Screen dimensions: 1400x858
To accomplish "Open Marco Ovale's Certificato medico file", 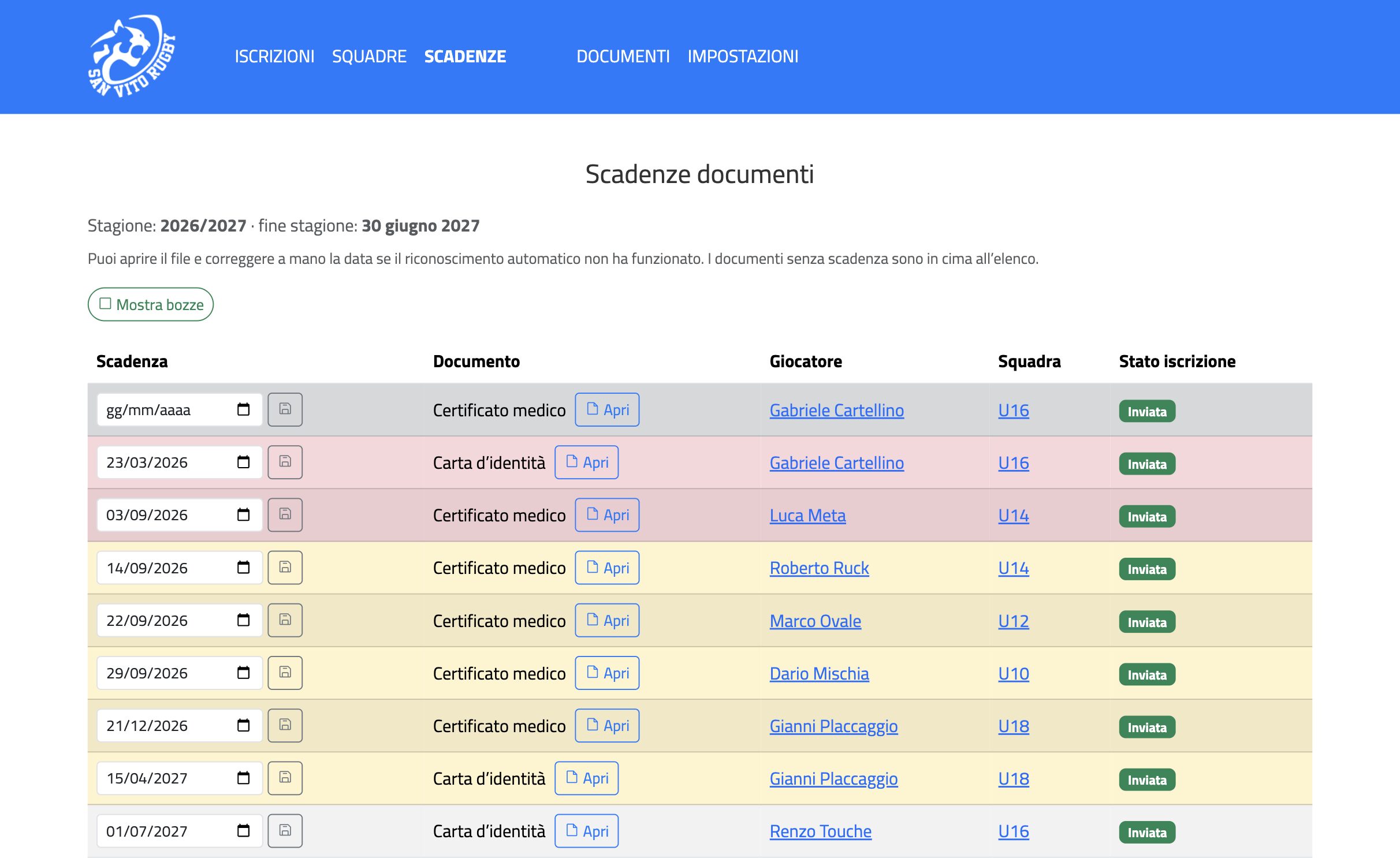I will (607, 620).
